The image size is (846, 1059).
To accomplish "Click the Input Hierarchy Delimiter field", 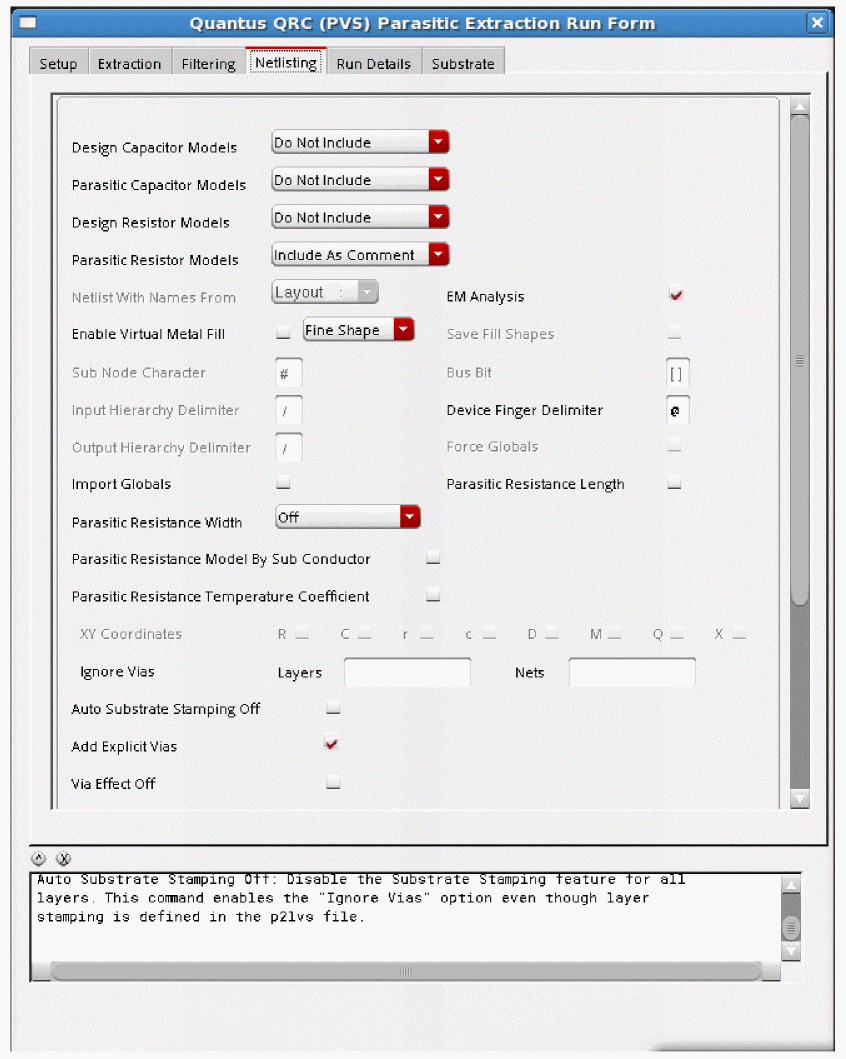I will tap(289, 411).
